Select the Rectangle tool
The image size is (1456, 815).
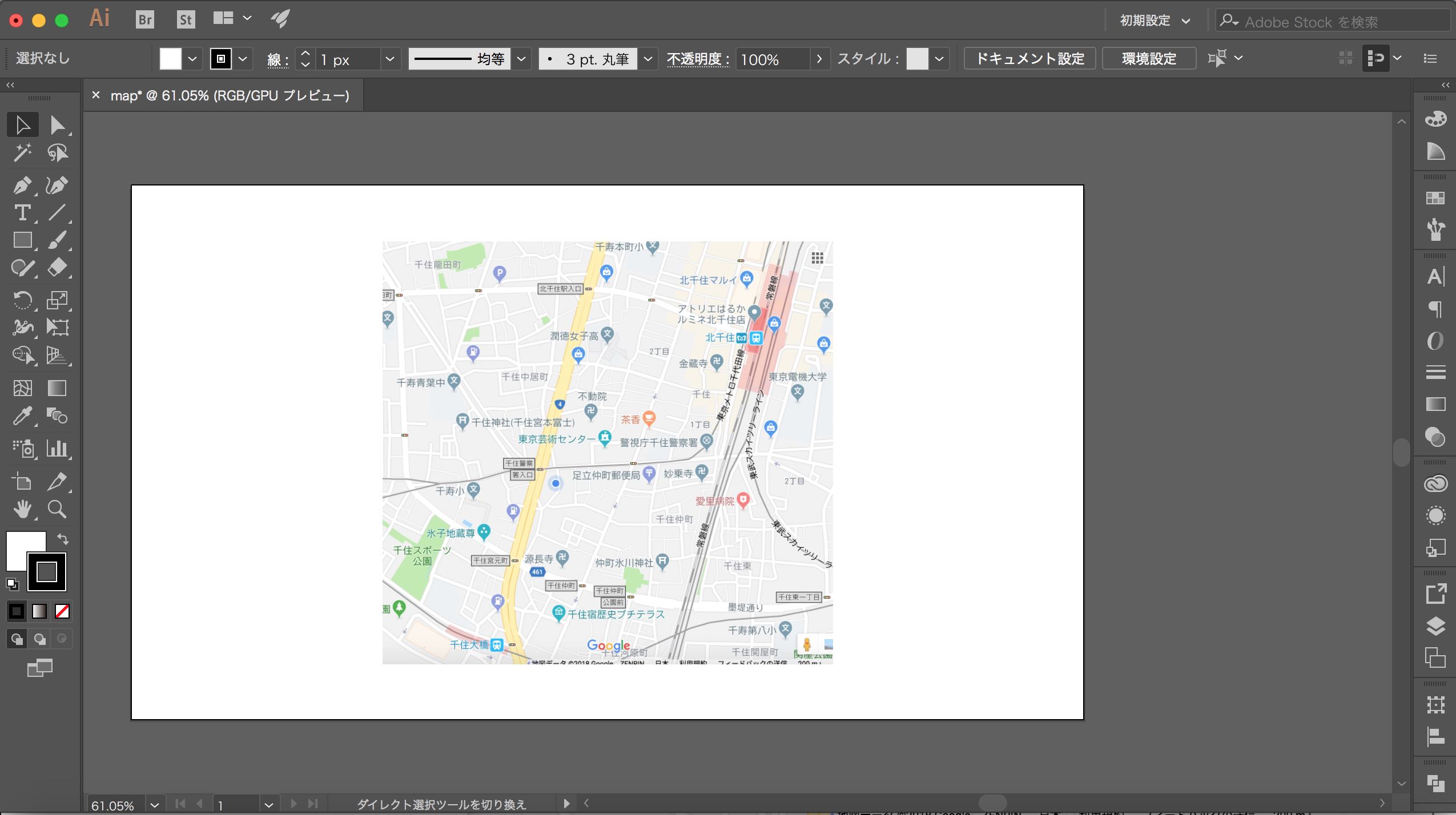23,240
